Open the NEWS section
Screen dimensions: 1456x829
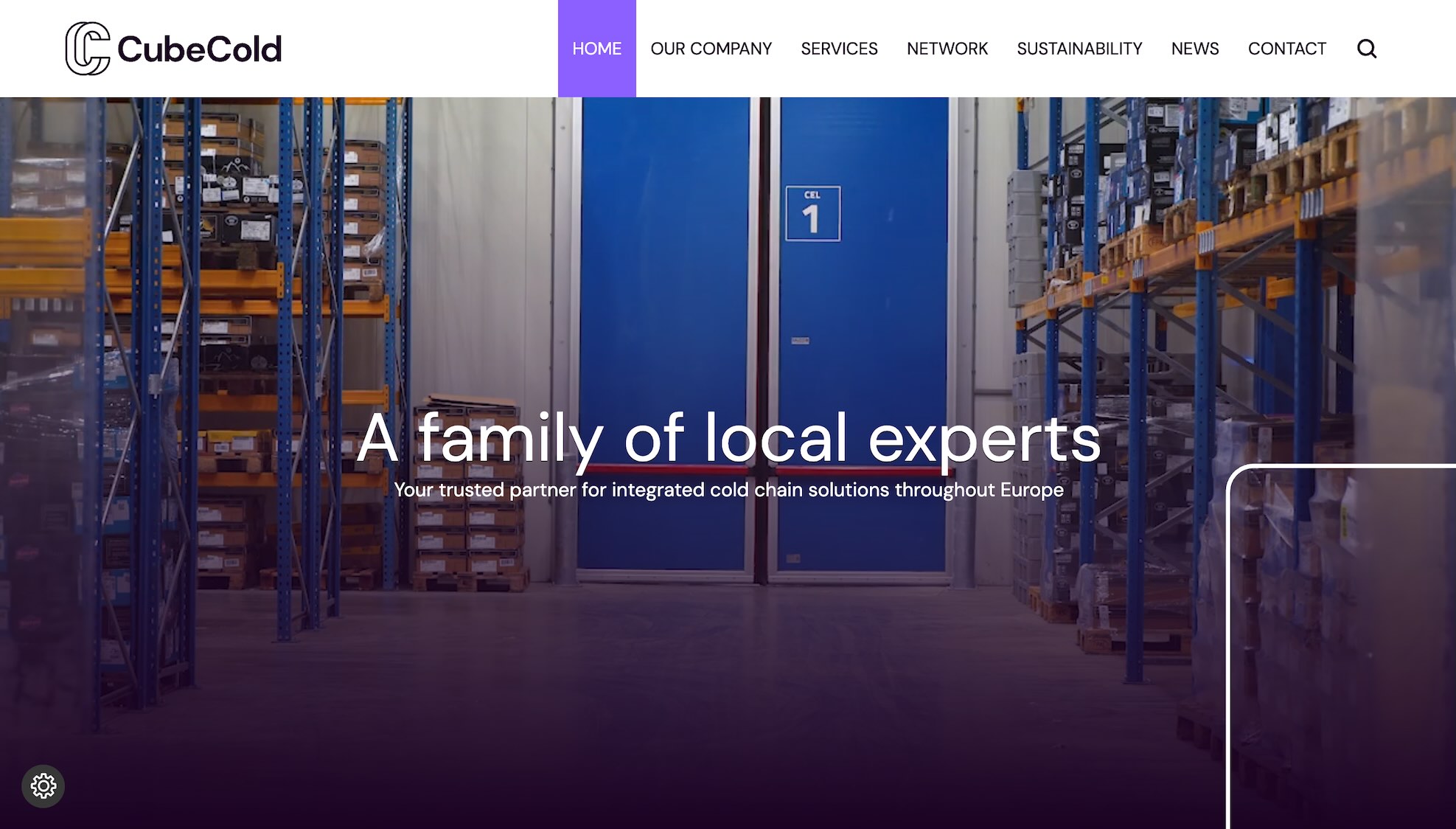pyautogui.click(x=1195, y=49)
